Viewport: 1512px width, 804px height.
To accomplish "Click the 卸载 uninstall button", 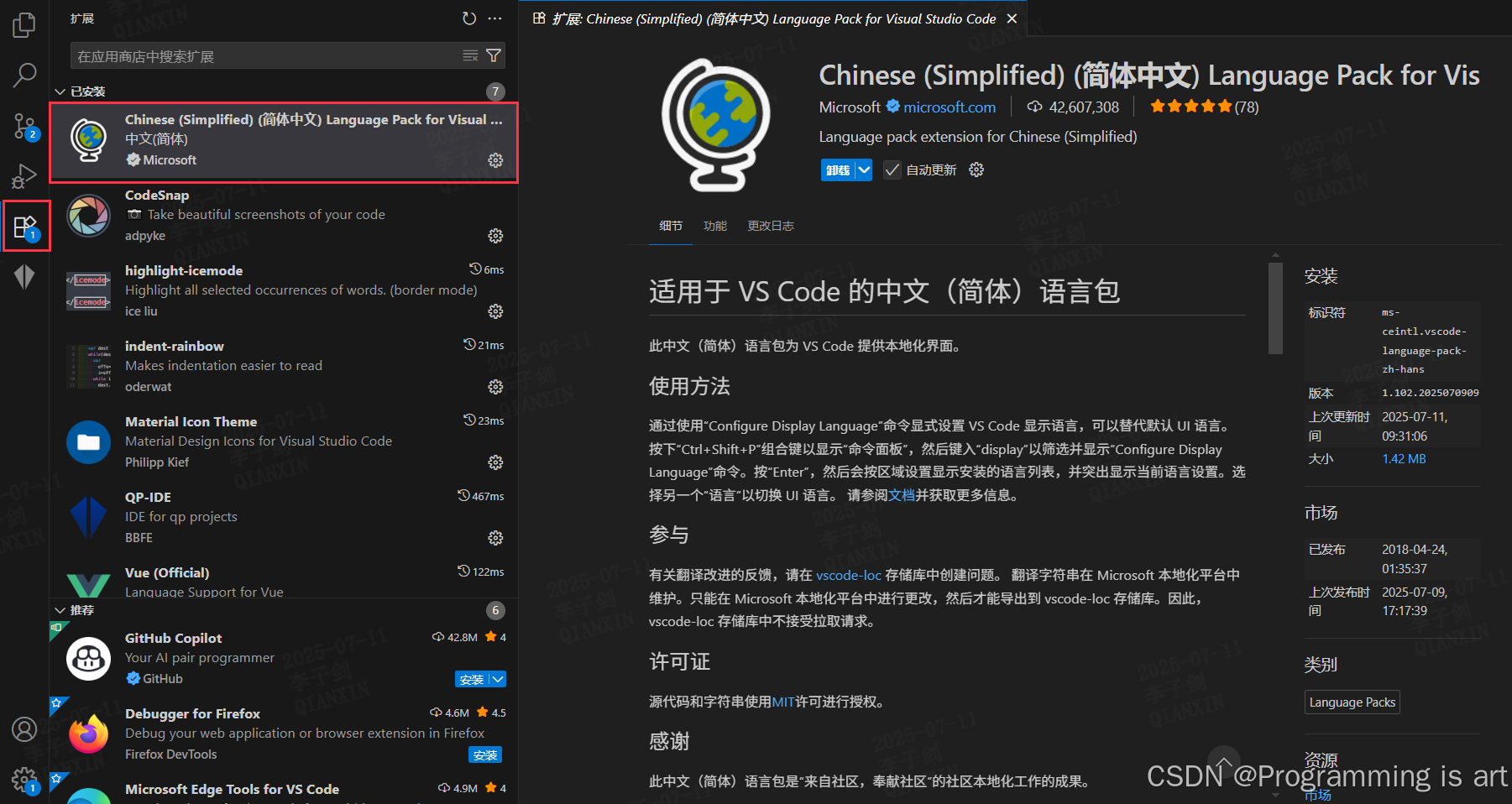I will [x=838, y=170].
